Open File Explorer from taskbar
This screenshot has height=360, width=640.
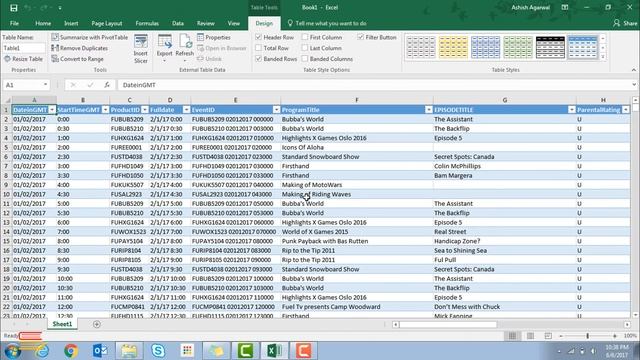[x=129, y=351]
